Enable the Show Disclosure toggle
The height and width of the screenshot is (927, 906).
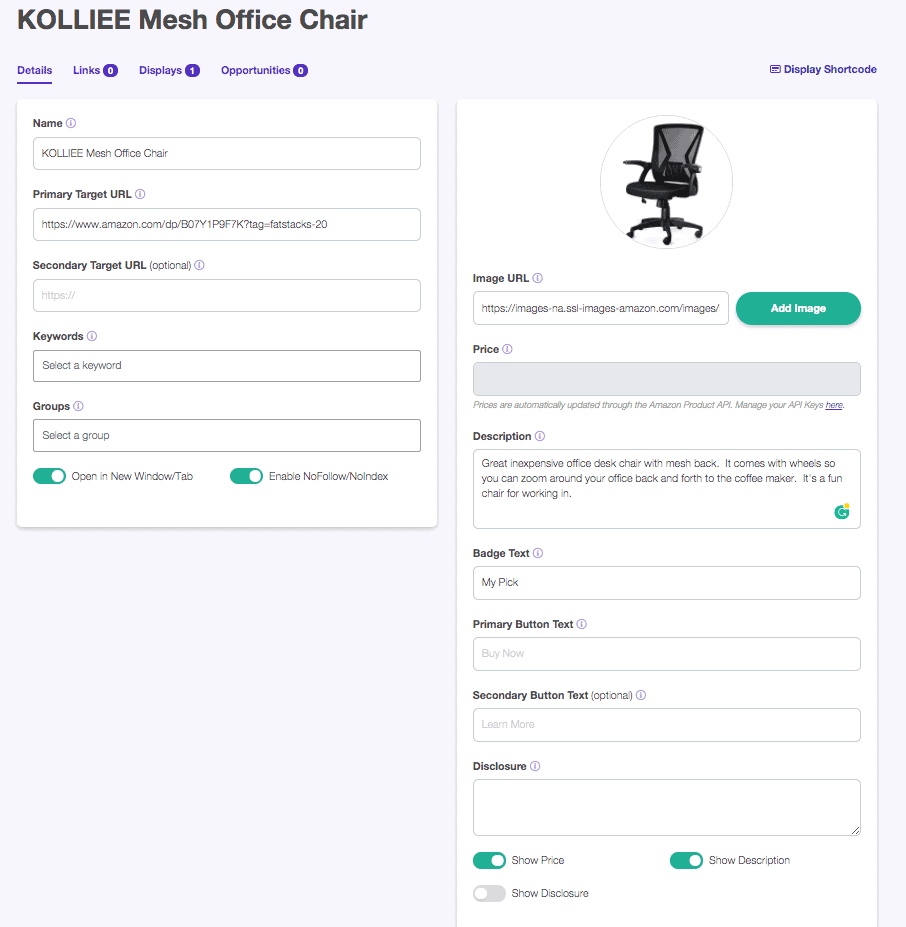click(x=489, y=893)
